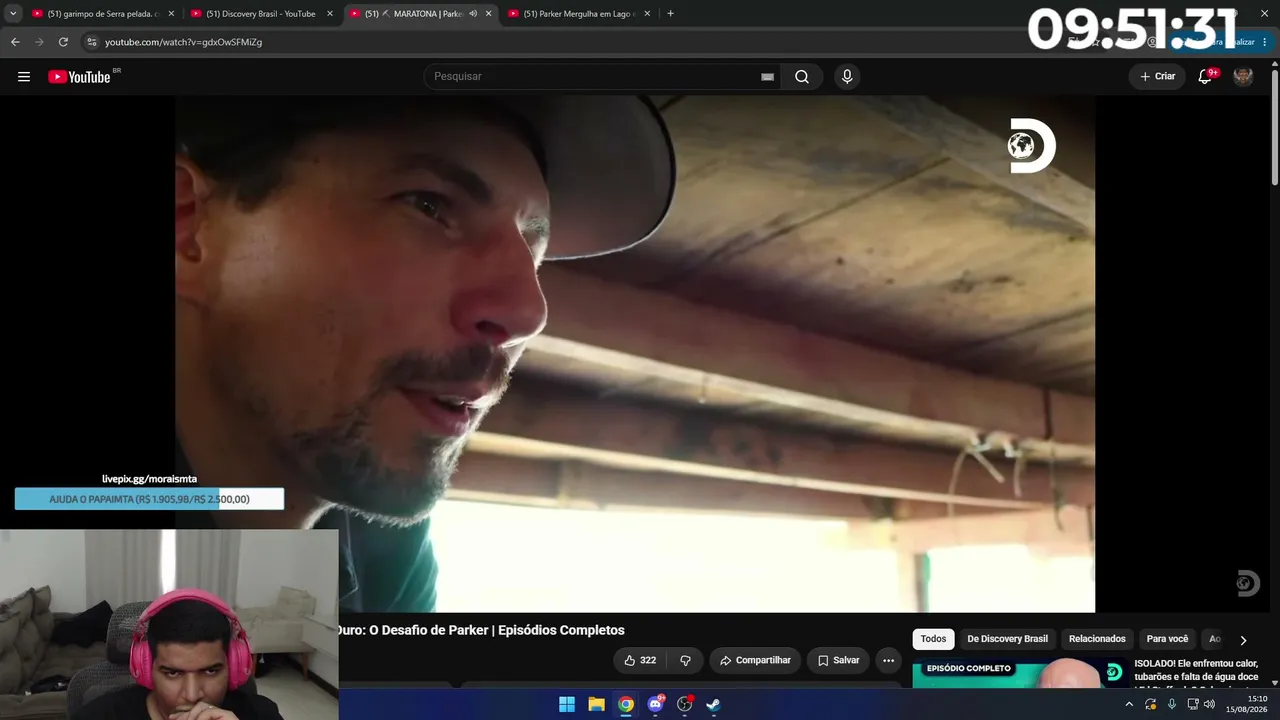Click the microphone icon in system tray
1280x720 pixels.
(x=1172, y=704)
